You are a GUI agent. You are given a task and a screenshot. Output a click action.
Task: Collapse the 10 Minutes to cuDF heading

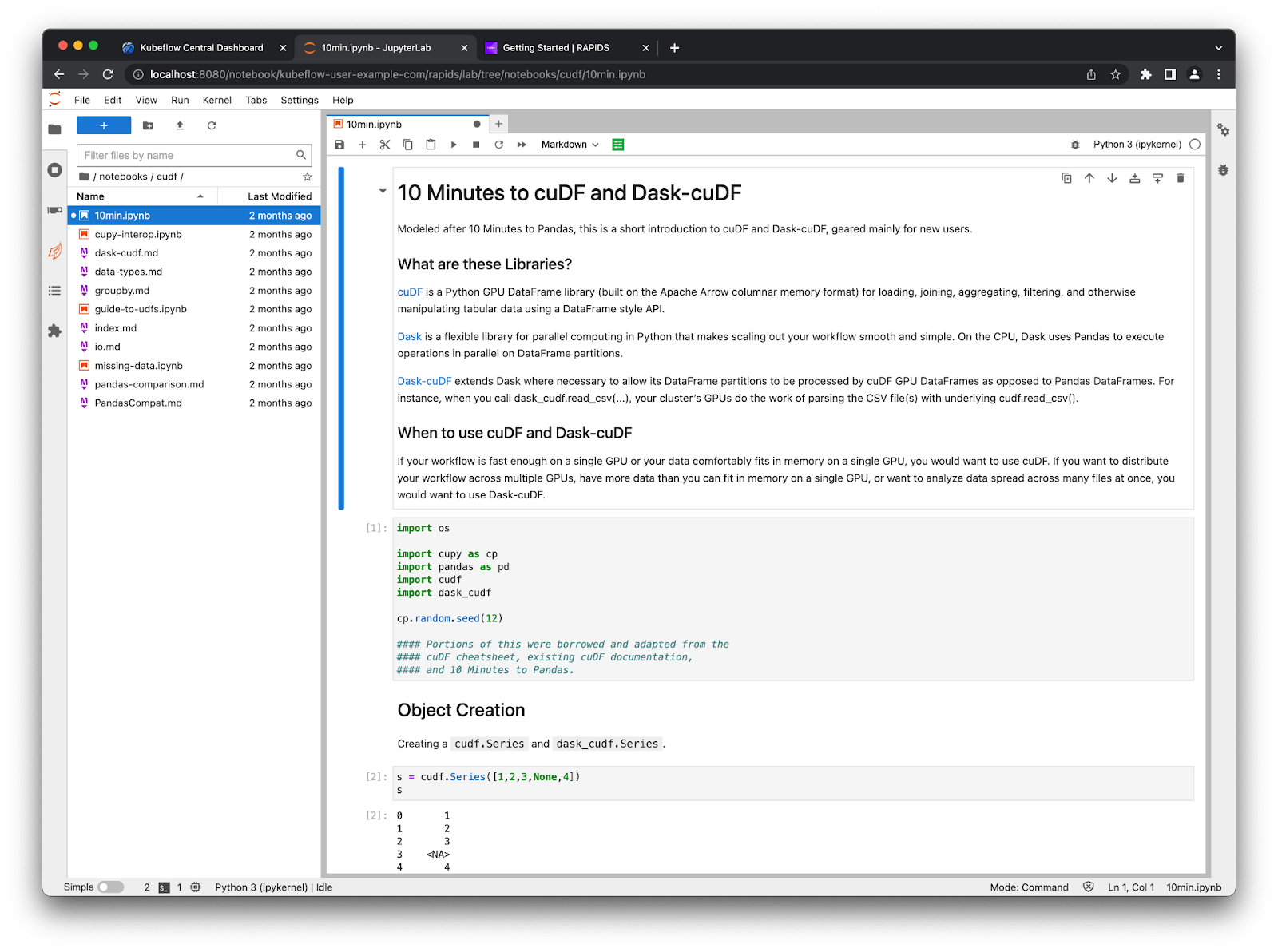tap(383, 192)
